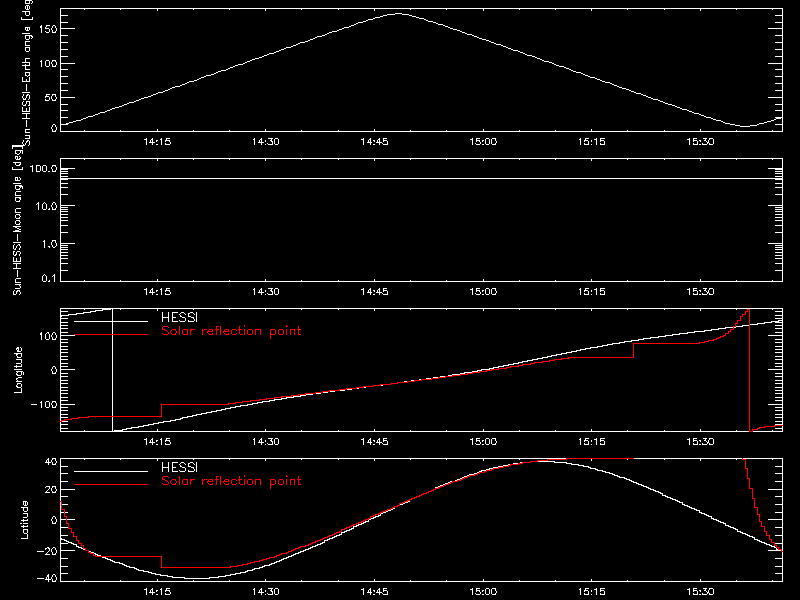Select the HESSI legend label in Longitude plot
800x600 pixels.
tap(179, 317)
